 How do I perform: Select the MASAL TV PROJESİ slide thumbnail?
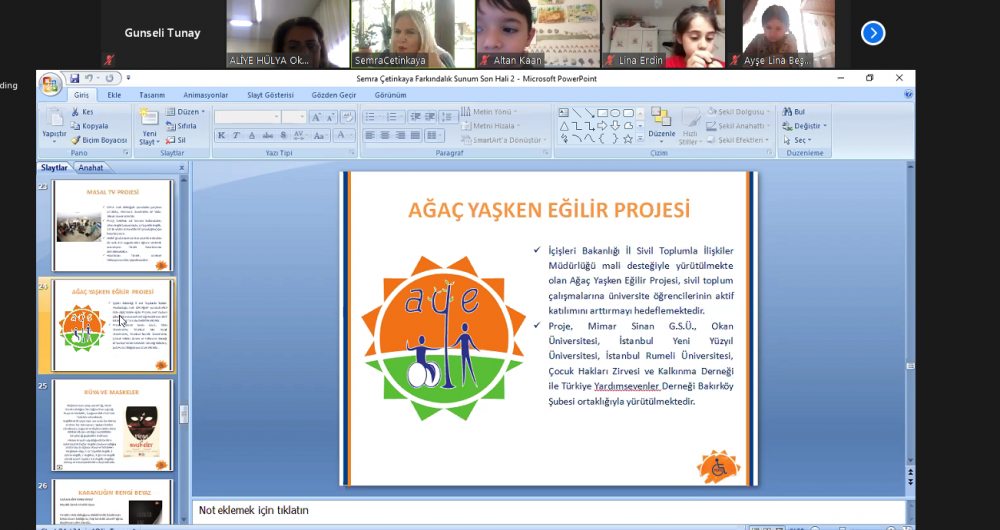tap(113, 225)
